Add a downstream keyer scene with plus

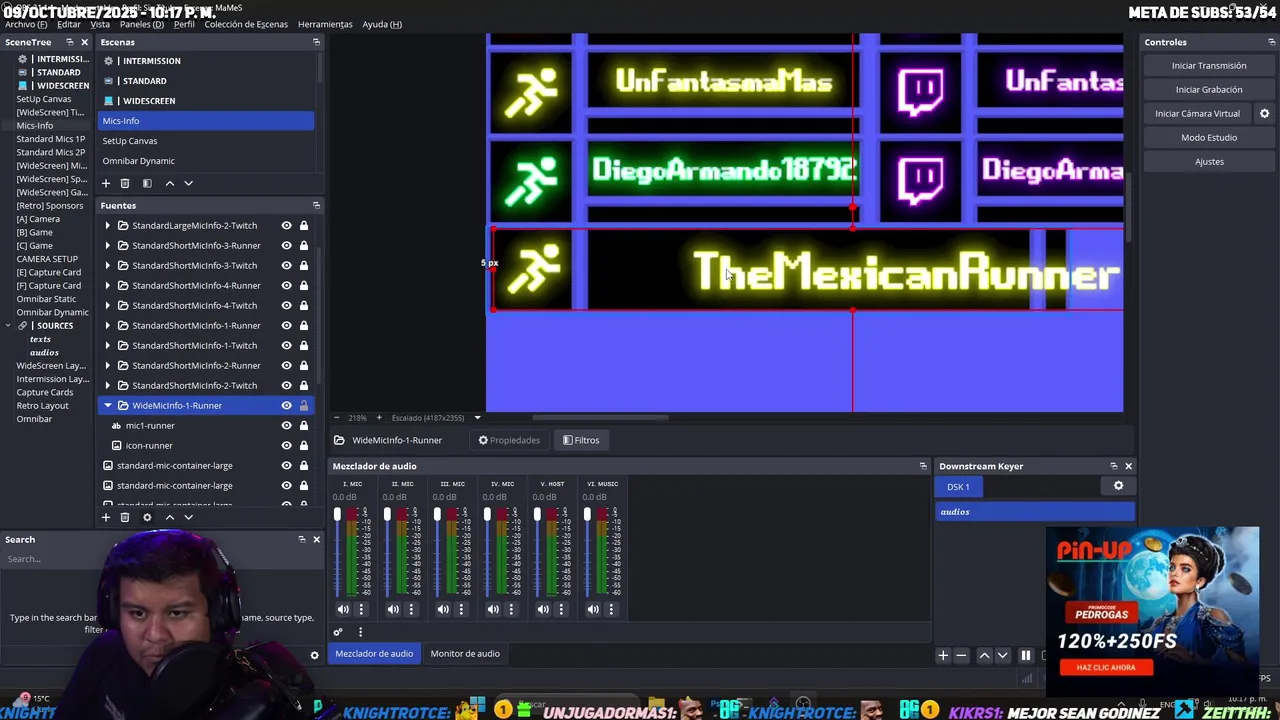pos(942,656)
